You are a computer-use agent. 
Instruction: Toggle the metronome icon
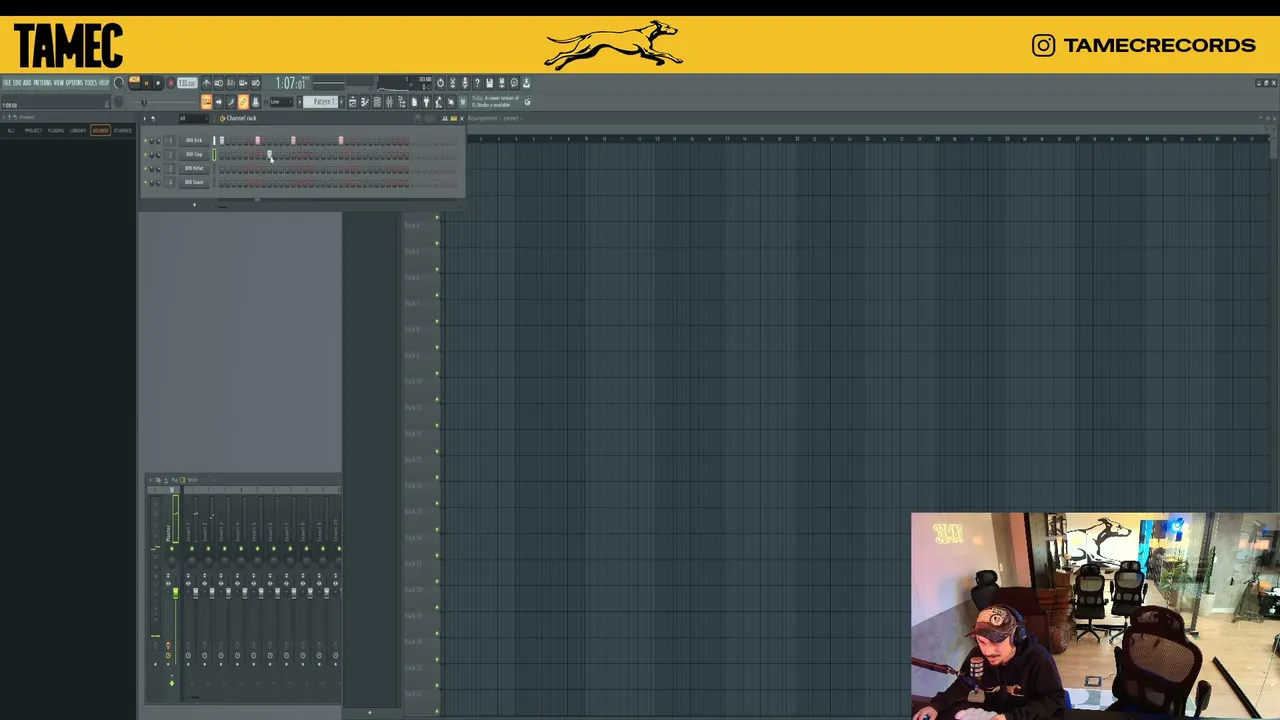pos(206,83)
